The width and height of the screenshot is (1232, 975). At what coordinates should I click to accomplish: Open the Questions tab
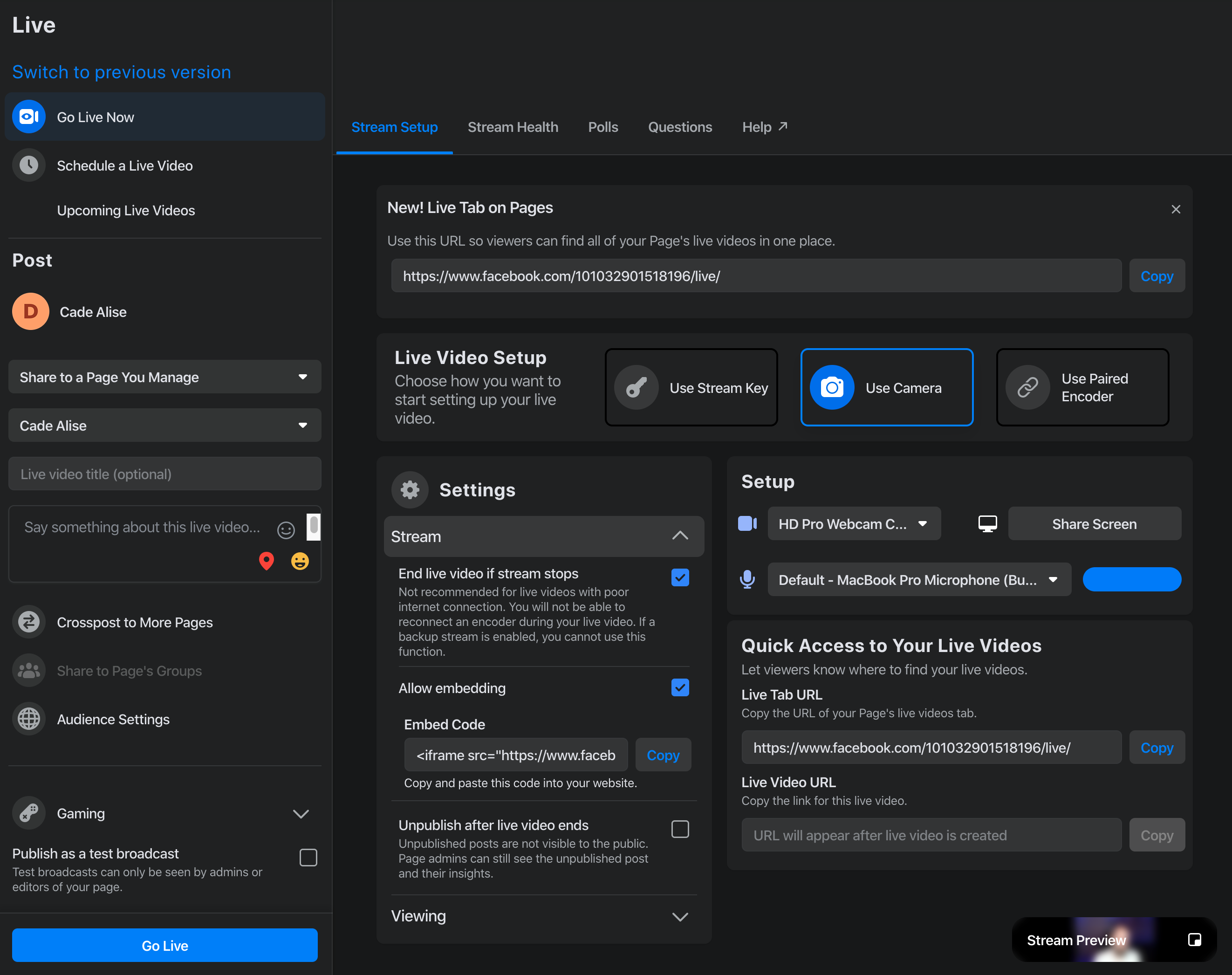680,127
